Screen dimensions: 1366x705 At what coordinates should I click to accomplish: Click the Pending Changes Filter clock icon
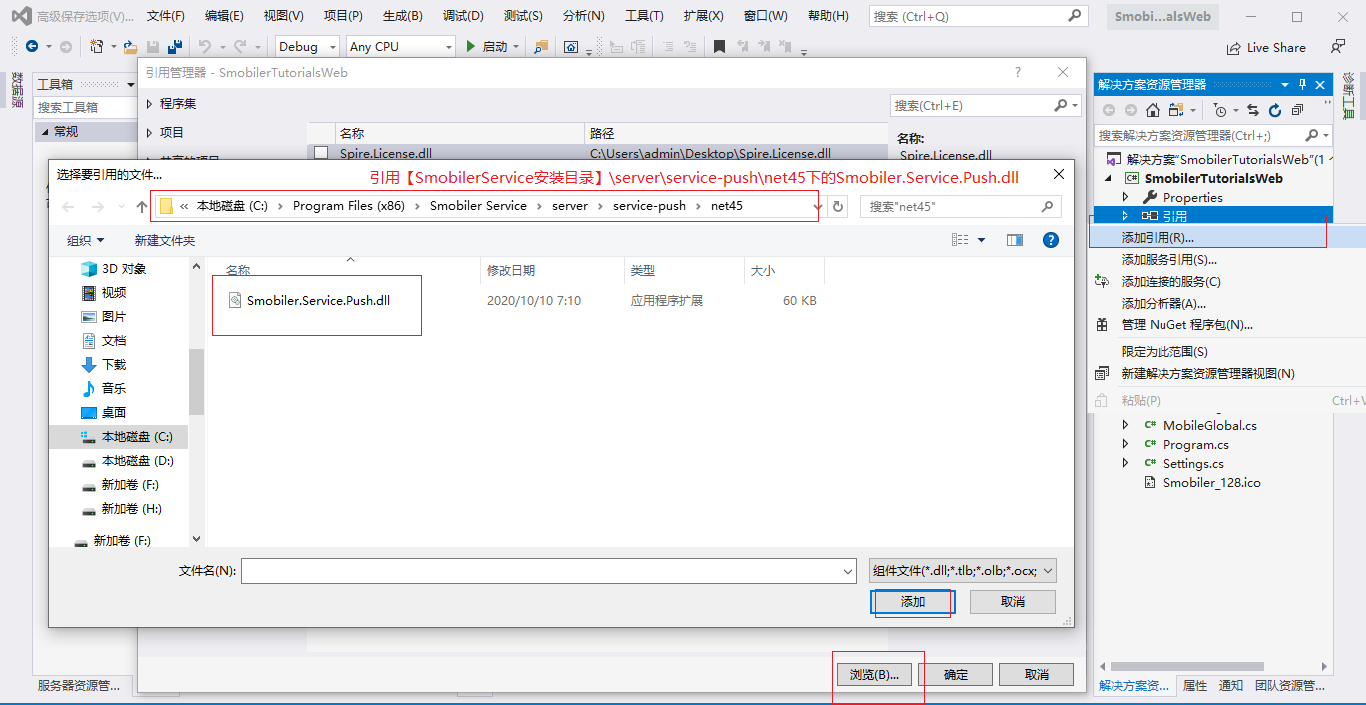(x=1220, y=110)
